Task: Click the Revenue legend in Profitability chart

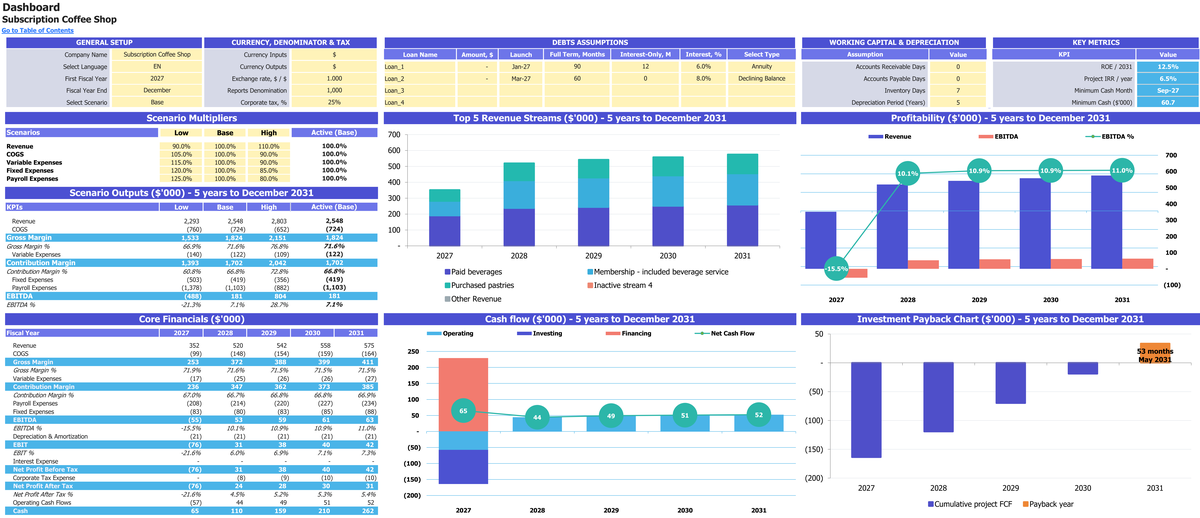Action: (x=890, y=135)
